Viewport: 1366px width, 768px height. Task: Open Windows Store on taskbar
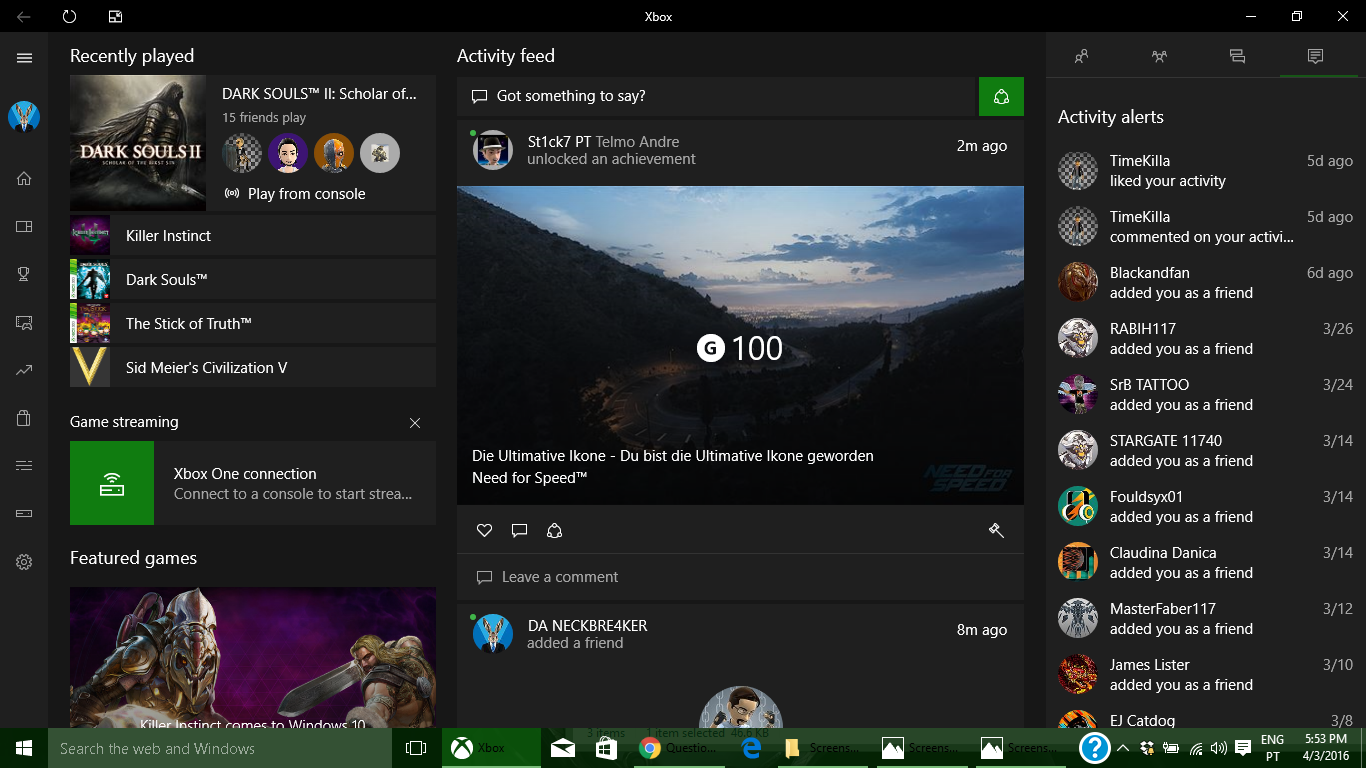[607, 748]
